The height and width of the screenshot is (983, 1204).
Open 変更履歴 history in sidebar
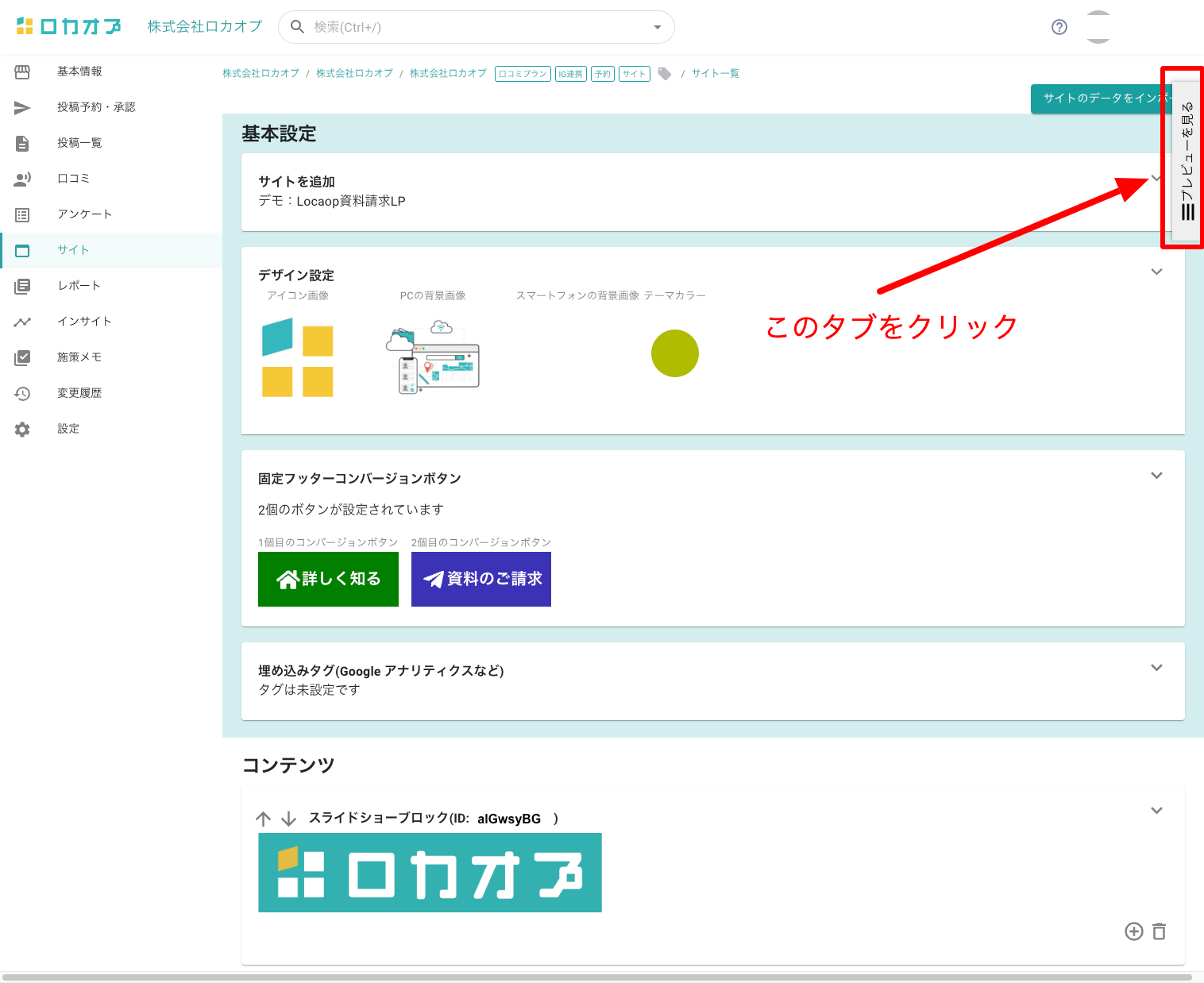(79, 393)
